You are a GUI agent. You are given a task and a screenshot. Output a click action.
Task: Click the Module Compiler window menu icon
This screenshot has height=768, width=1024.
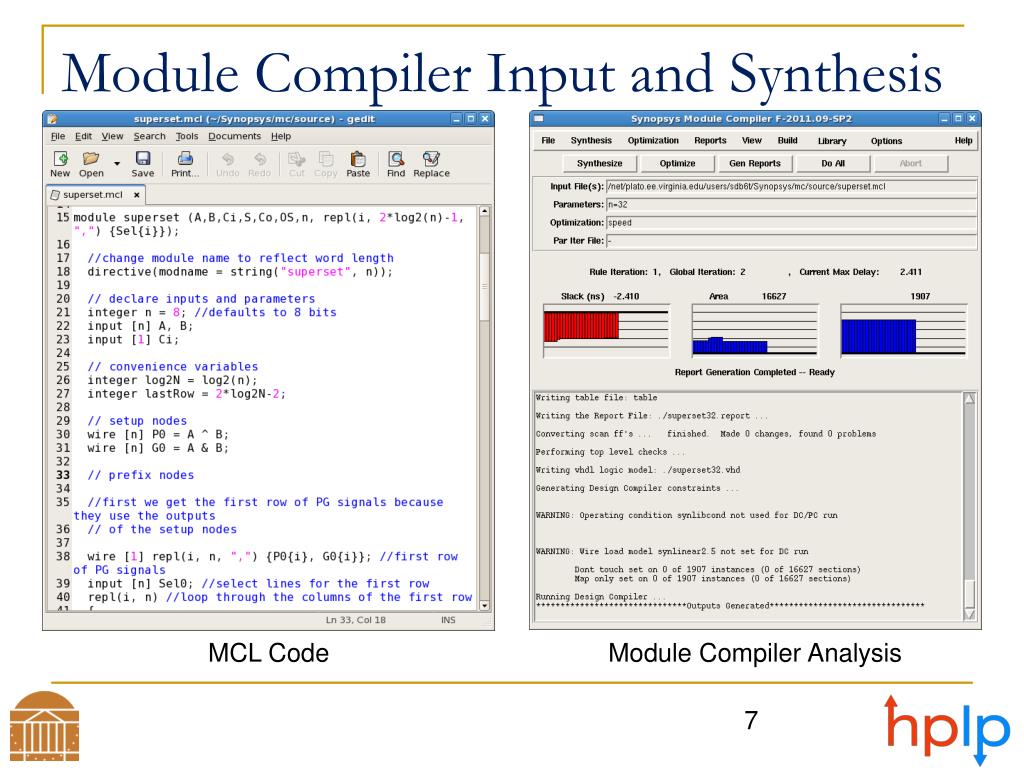539,119
